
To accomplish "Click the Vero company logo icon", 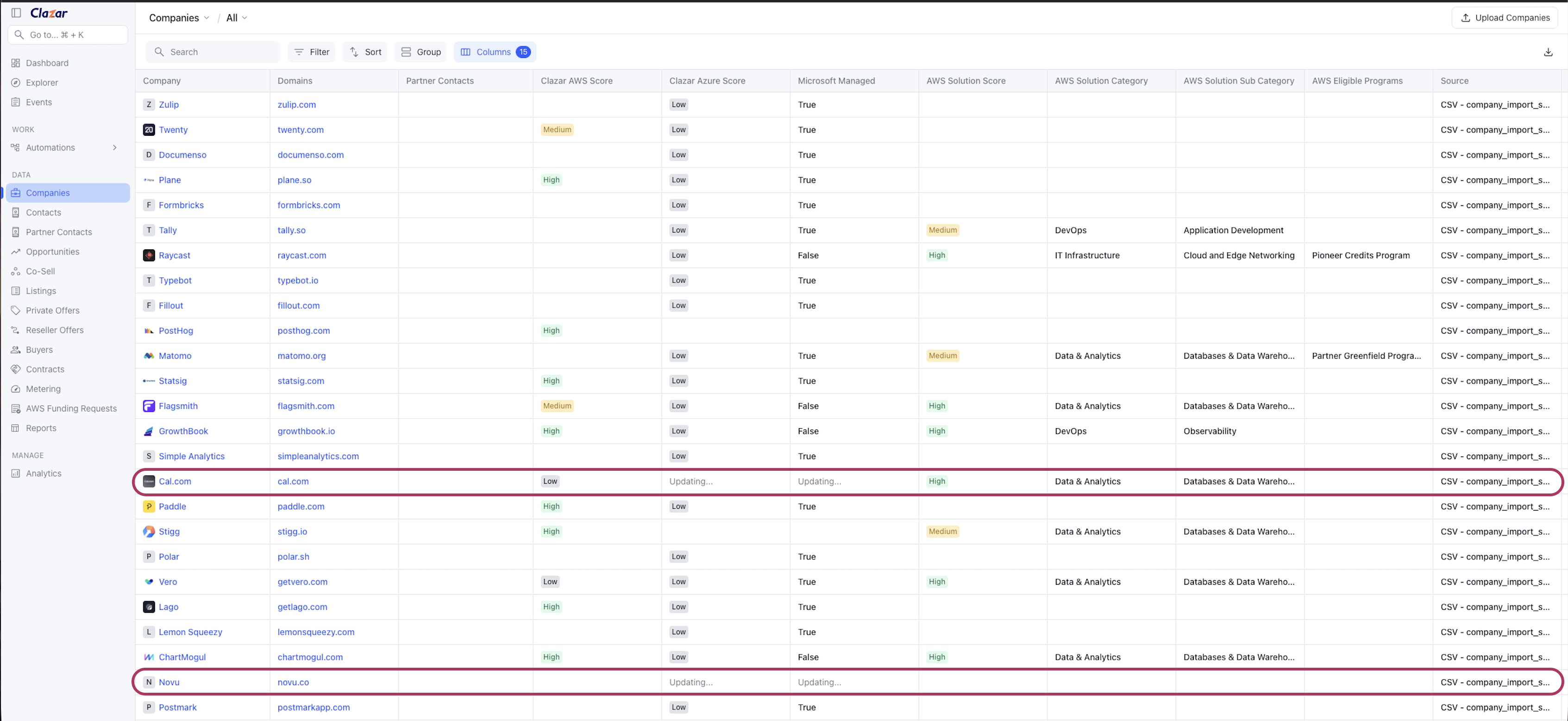I will tap(149, 582).
